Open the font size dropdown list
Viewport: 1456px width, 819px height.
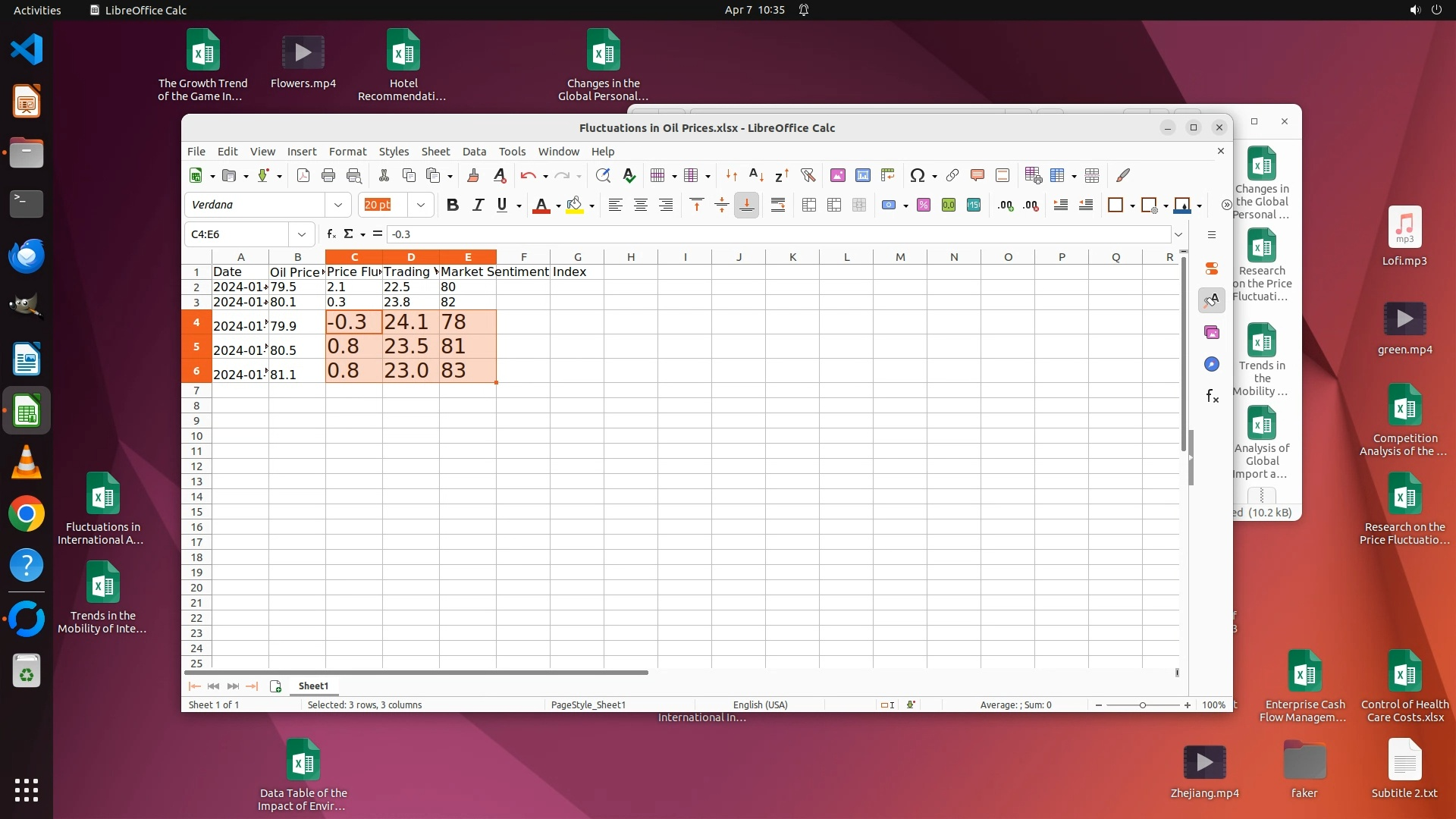[x=421, y=205]
